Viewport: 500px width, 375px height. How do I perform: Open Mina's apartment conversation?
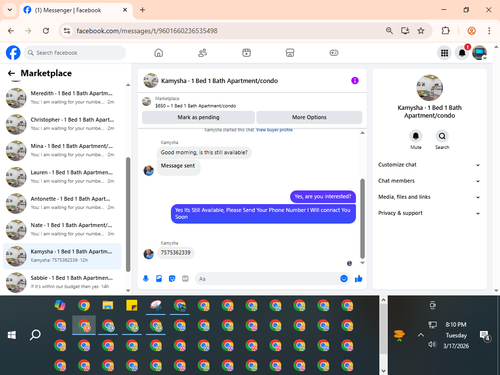point(62,150)
